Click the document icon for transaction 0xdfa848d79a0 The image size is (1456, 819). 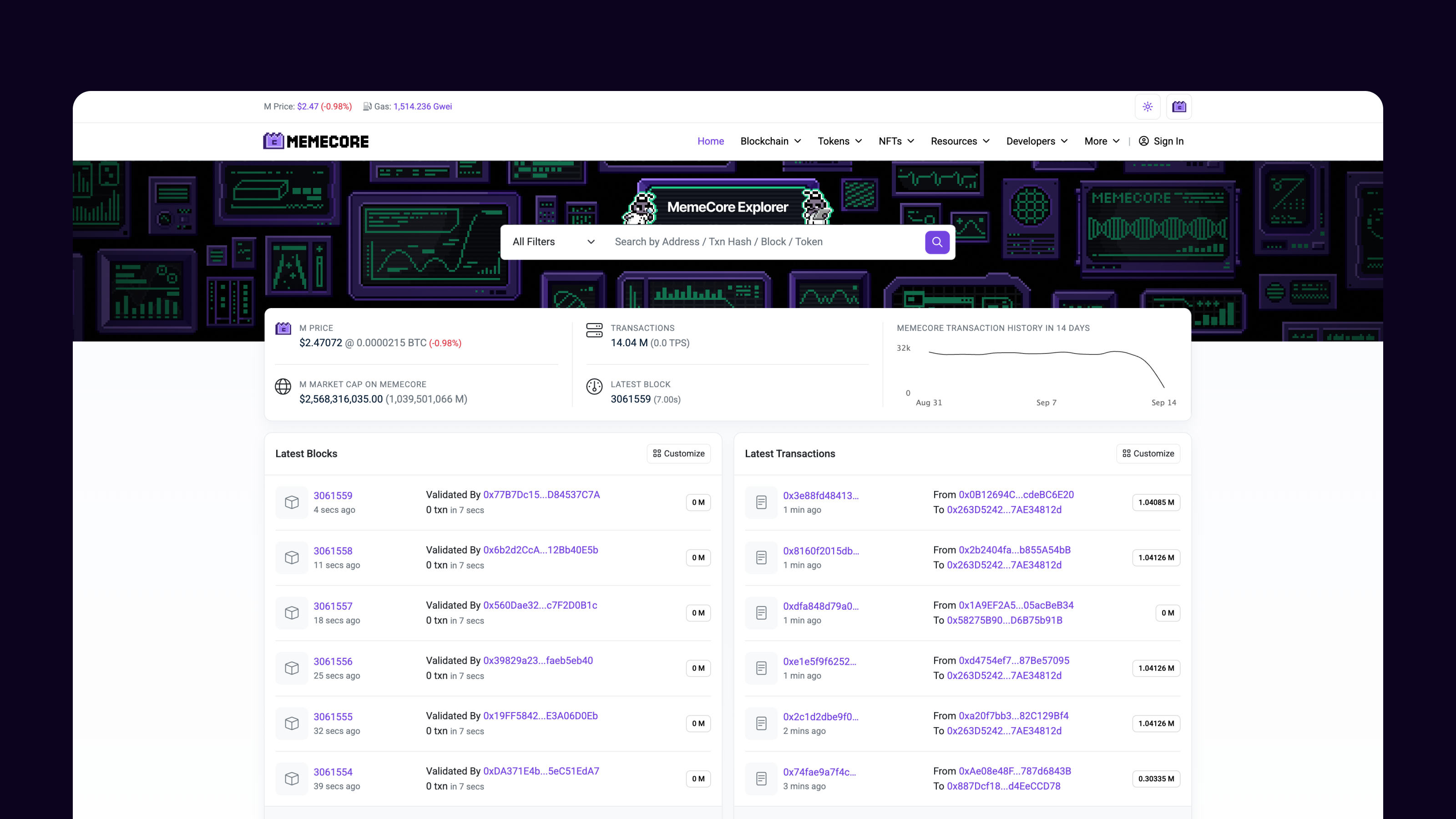pos(761,613)
